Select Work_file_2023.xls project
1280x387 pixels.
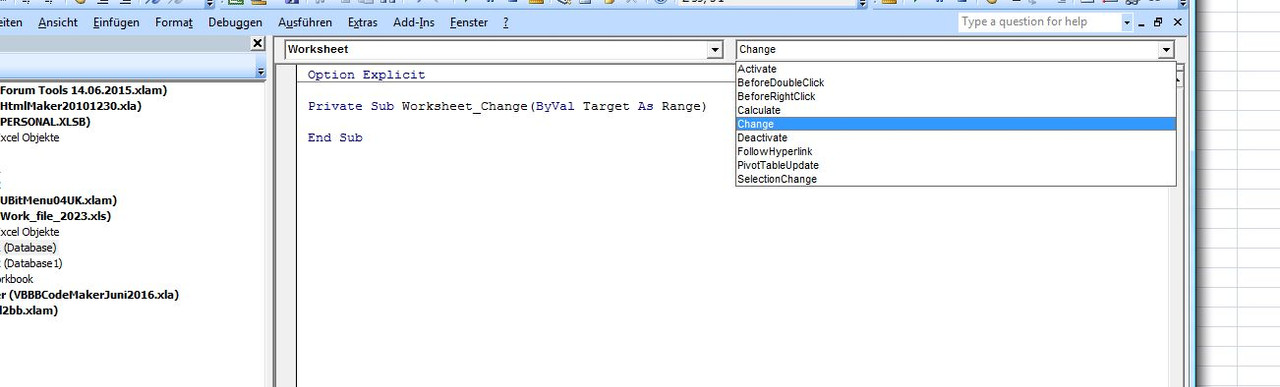(55, 216)
